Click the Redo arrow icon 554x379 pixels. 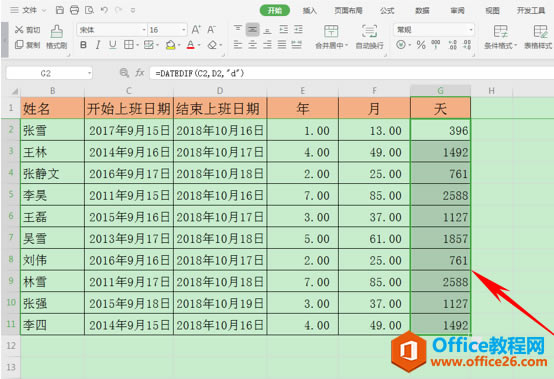click(x=118, y=10)
